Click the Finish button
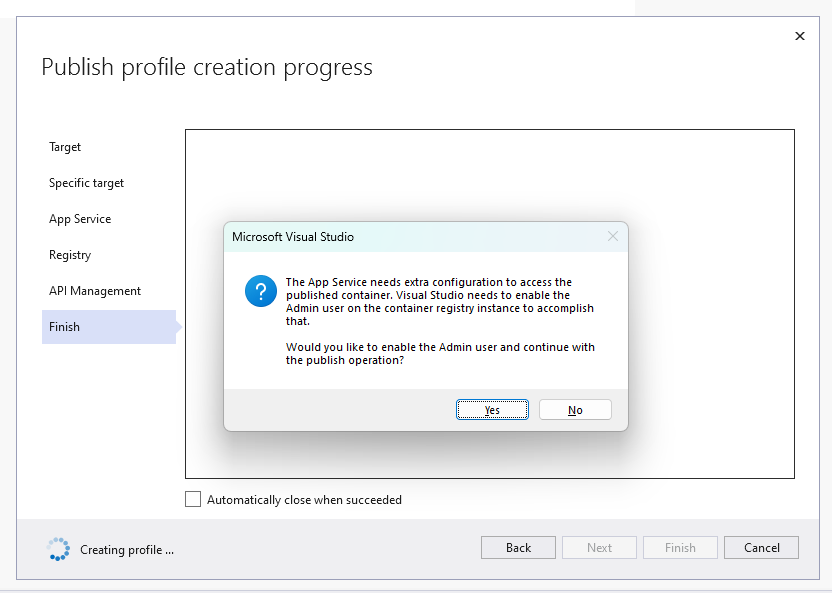Image resolution: width=832 pixels, height=593 pixels. point(680,547)
